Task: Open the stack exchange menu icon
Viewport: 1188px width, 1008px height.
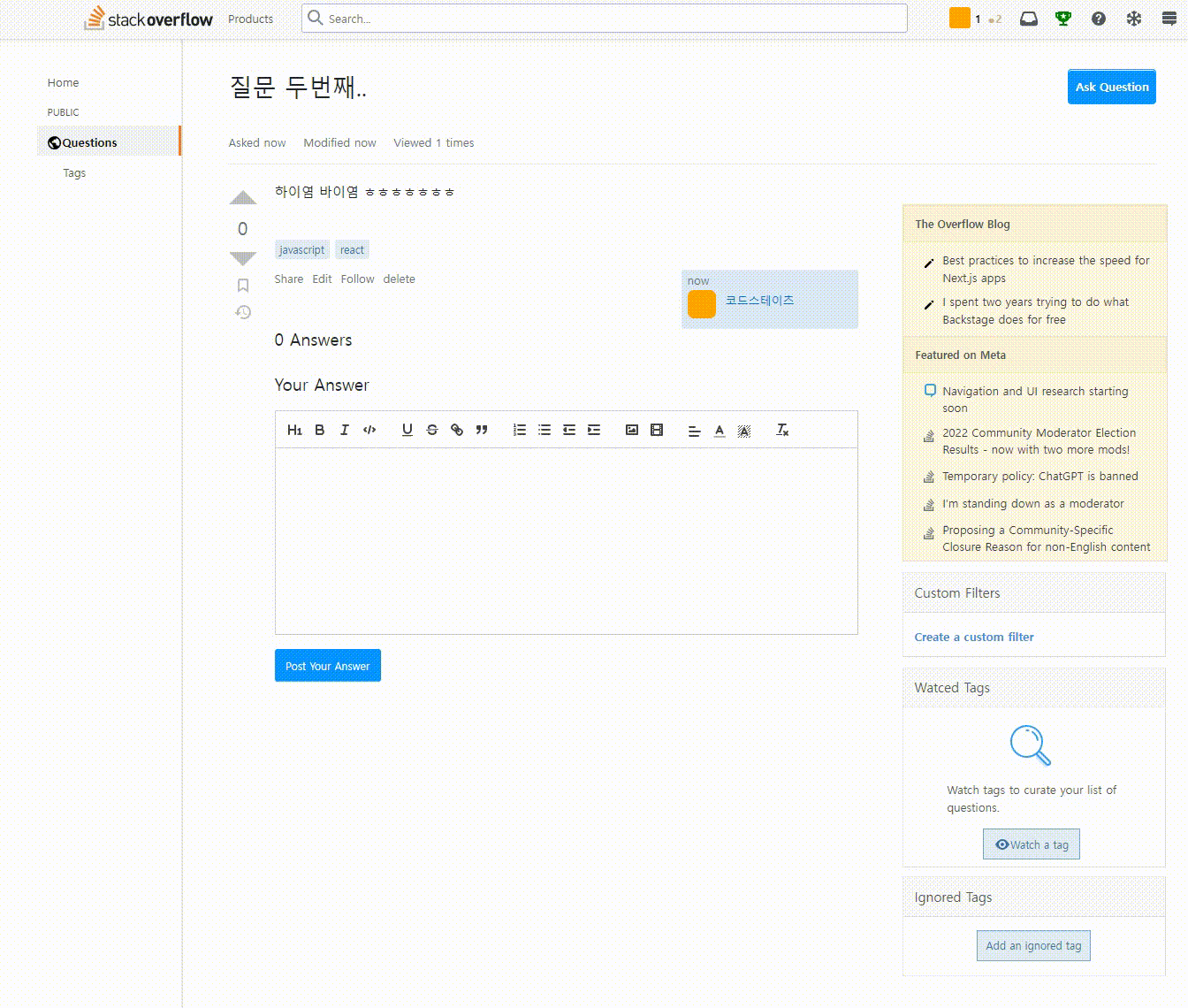Action: point(1169,19)
